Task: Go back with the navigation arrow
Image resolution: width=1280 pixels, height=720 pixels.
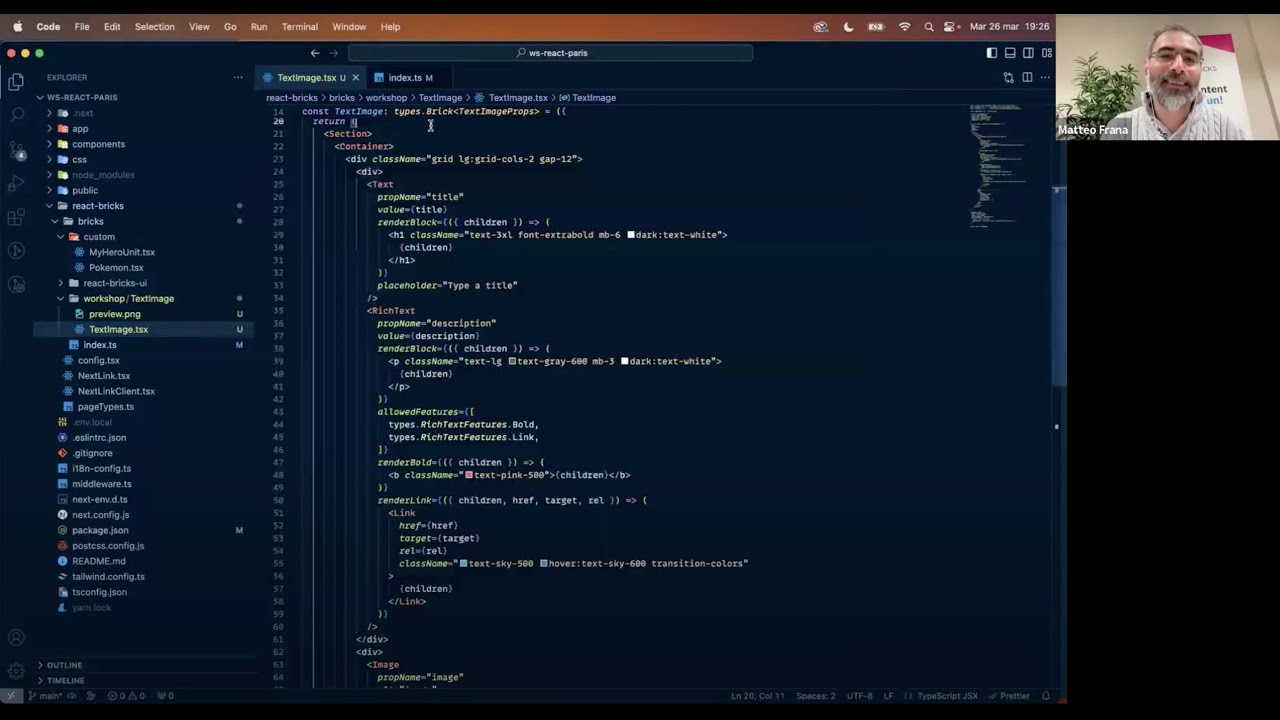Action: [x=315, y=53]
